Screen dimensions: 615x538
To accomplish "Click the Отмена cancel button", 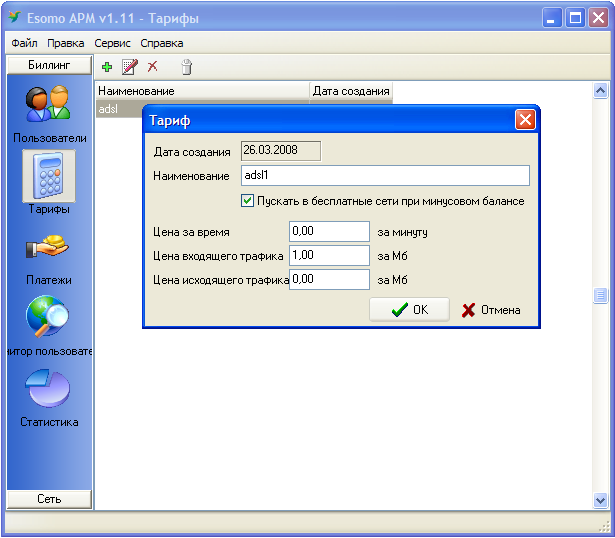I will coord(491,310).
